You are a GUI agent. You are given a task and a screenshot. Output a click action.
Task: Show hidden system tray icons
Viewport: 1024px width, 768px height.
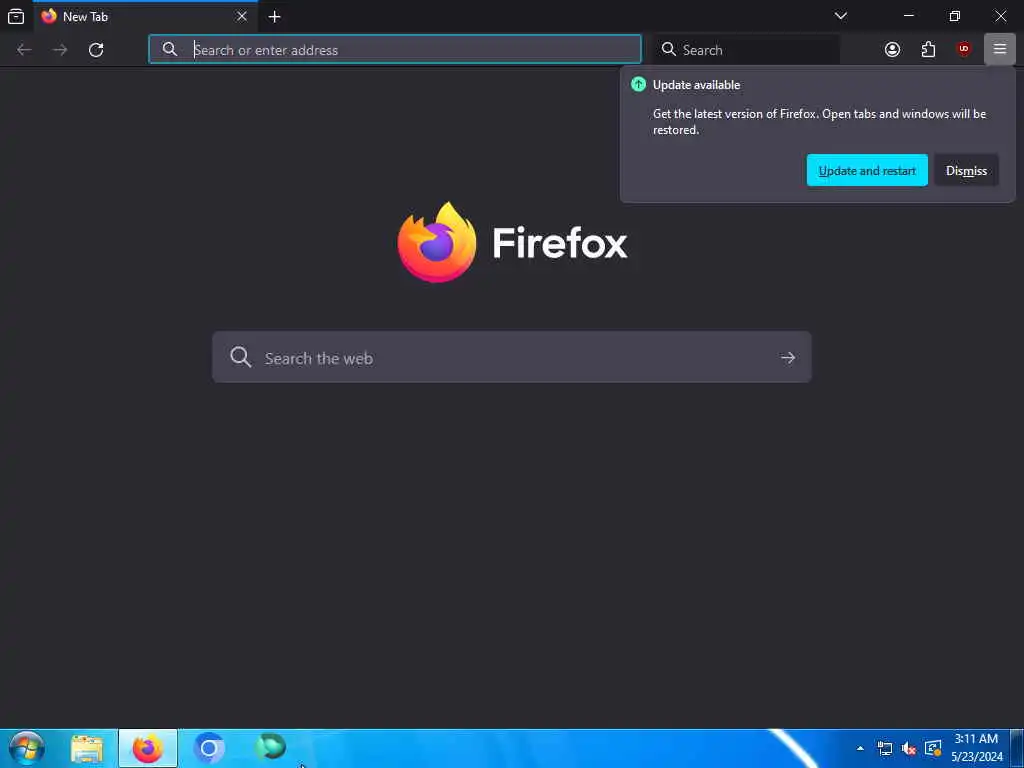pos(860,748)
